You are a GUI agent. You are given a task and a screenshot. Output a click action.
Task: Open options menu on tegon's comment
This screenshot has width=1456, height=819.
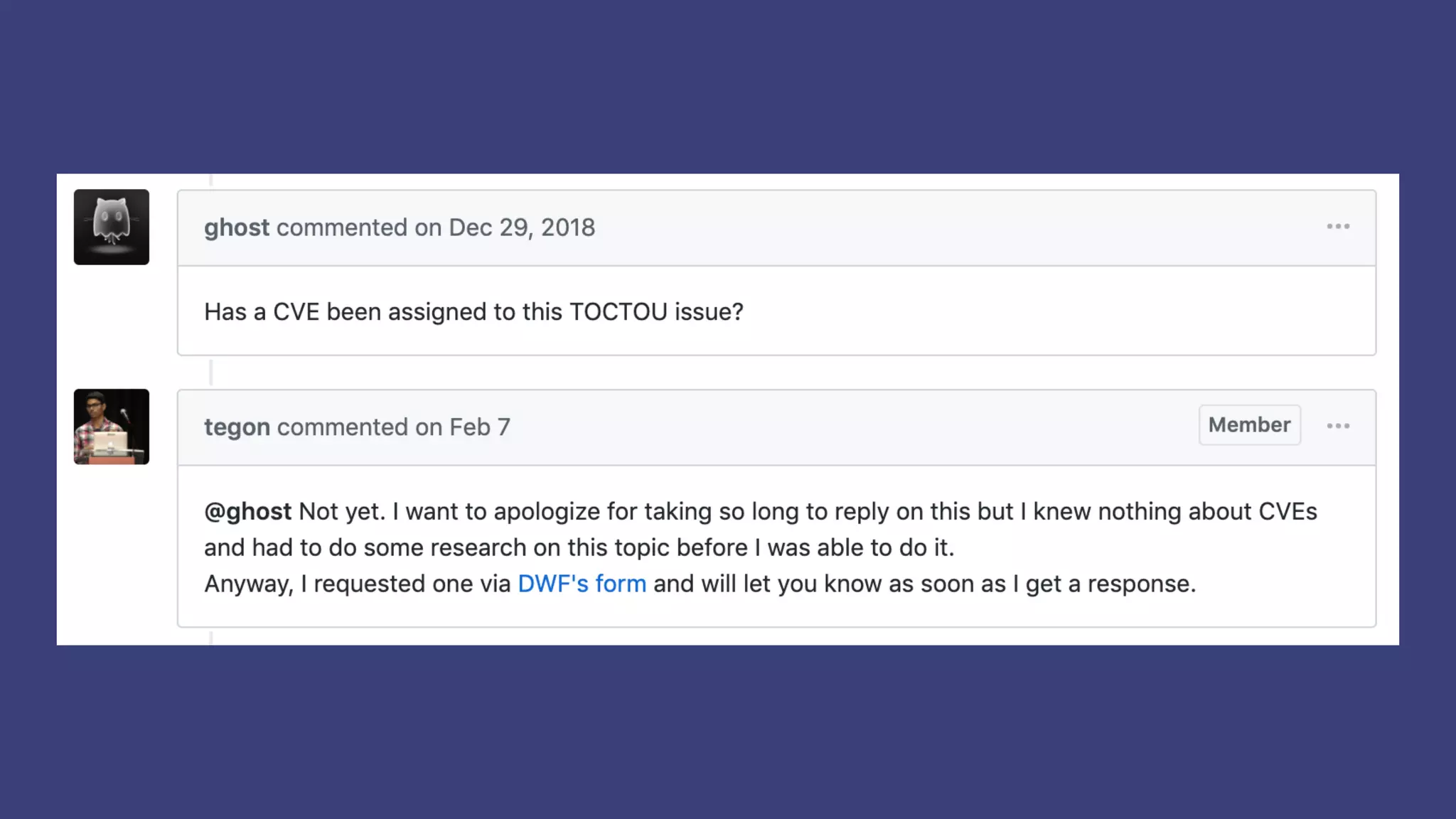coord(1338,426)
